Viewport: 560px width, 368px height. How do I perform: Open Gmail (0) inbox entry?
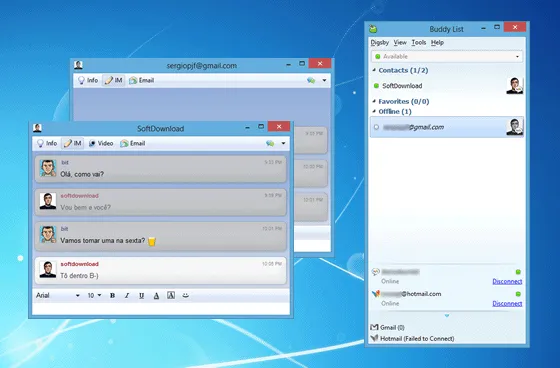[x=388, y=327]
